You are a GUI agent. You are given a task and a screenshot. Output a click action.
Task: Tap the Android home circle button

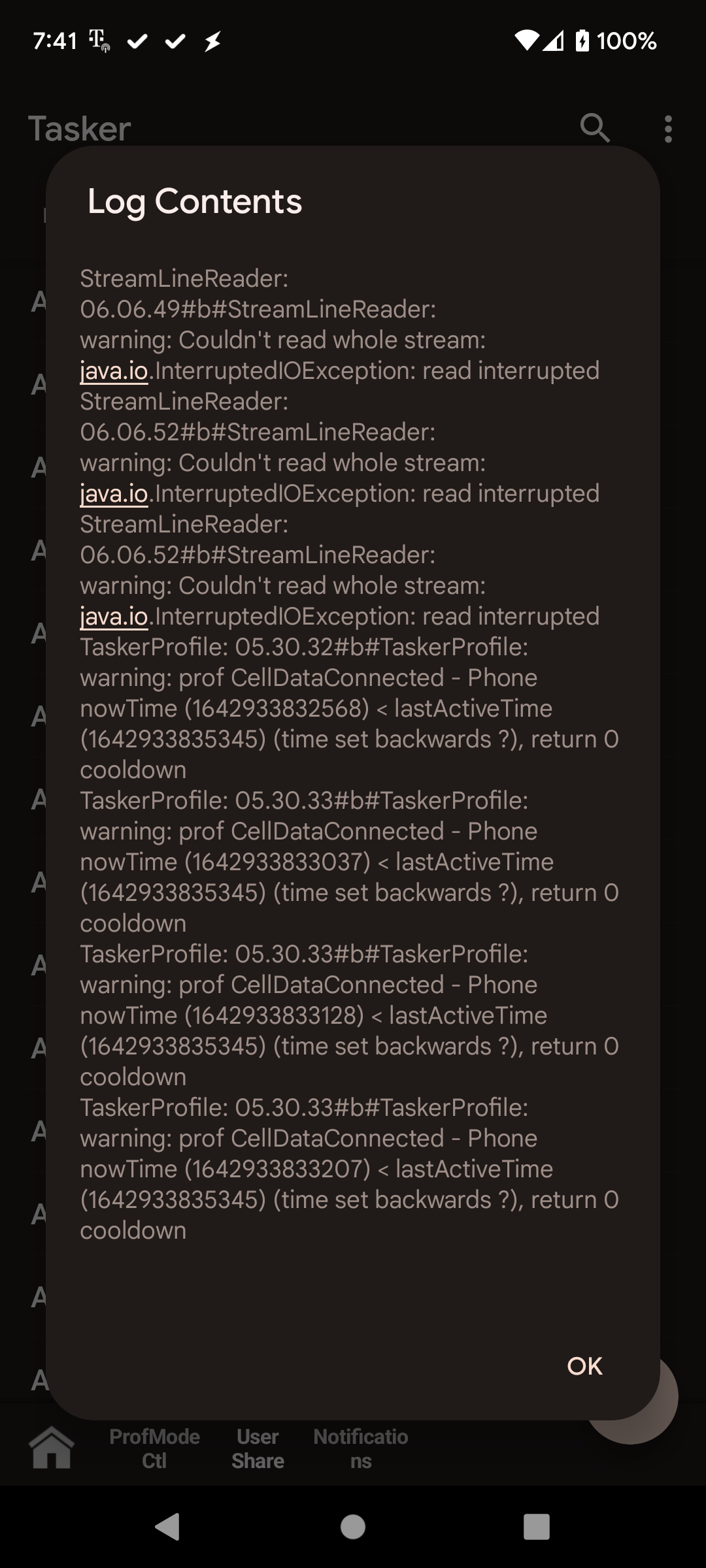coord(353,1527)
